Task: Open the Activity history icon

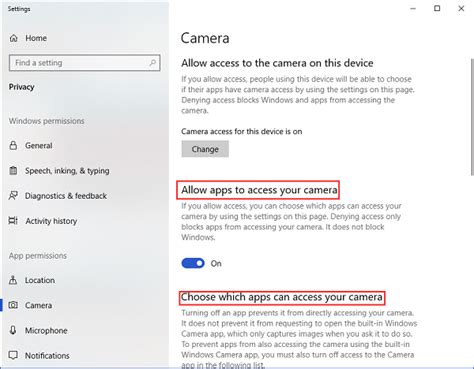Action: (x=13, y=221)
